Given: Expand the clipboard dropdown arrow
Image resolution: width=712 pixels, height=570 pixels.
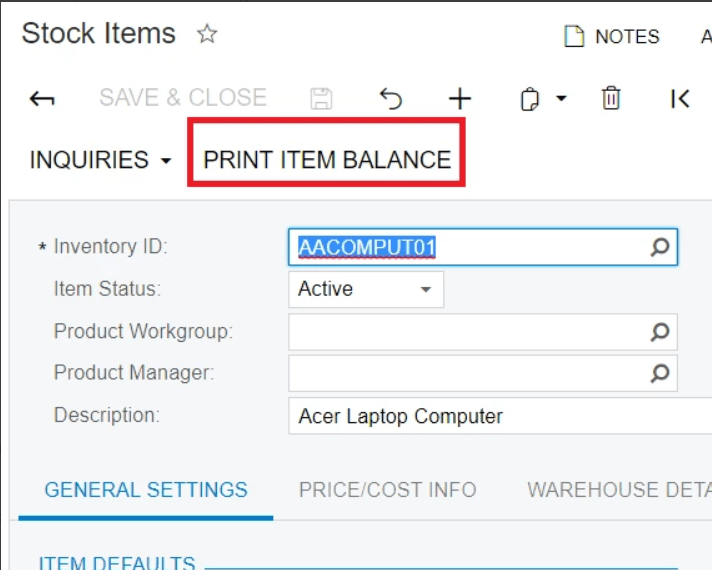Looking at the screenshot, I should (561, 98).
